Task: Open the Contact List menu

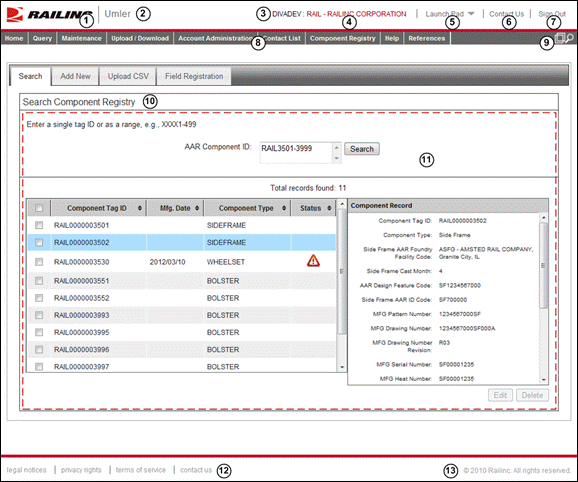Action: [x=282, y=38]
